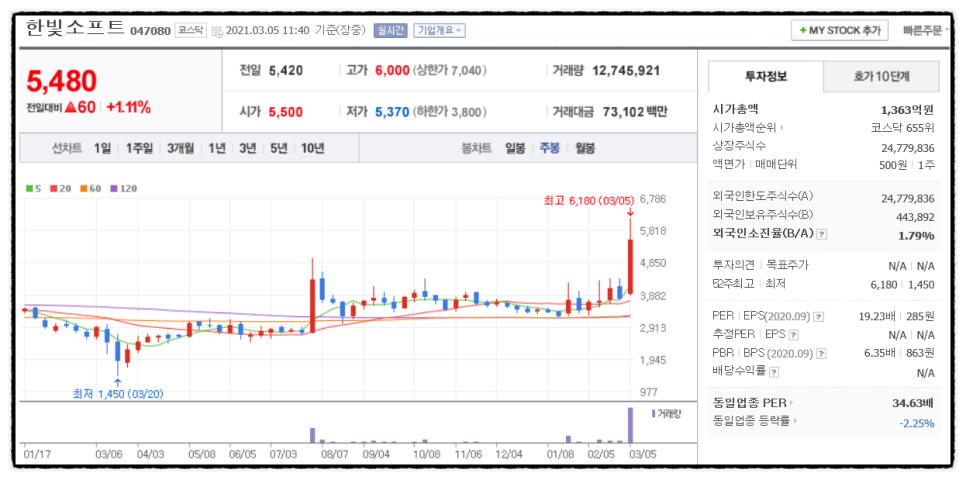This screenshot has height=480, width=966.
Task: Click the 고가 value 6,000
Action: 392,71
